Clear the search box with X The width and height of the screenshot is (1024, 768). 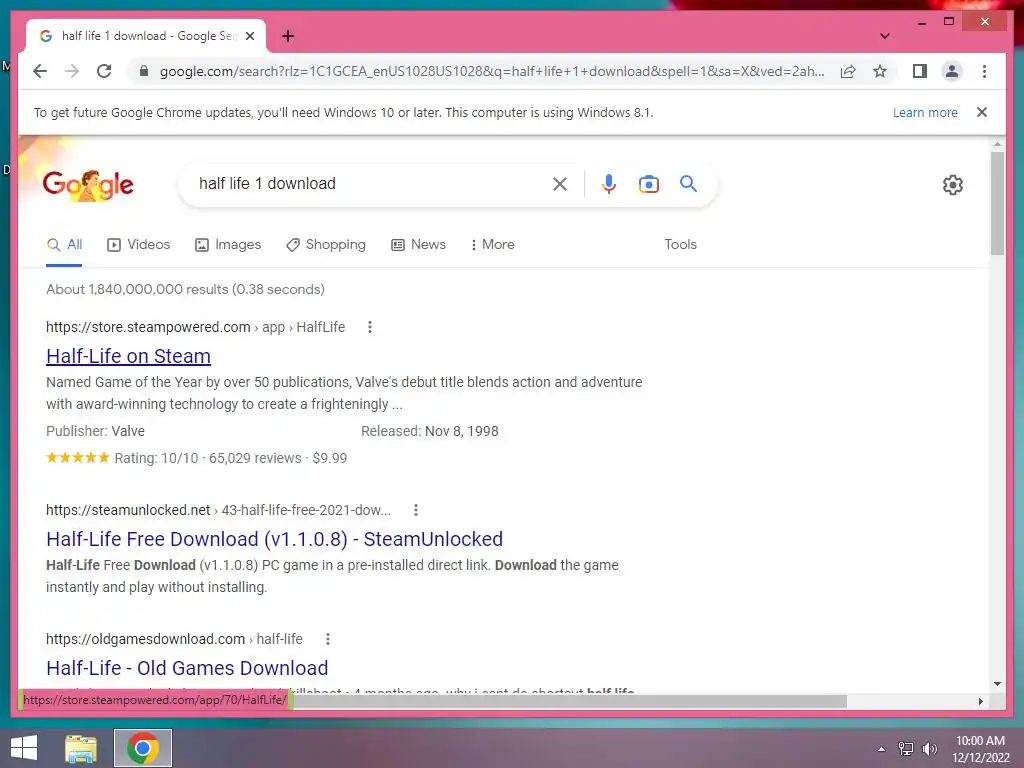pyautogui.click(x=560, y=184)
